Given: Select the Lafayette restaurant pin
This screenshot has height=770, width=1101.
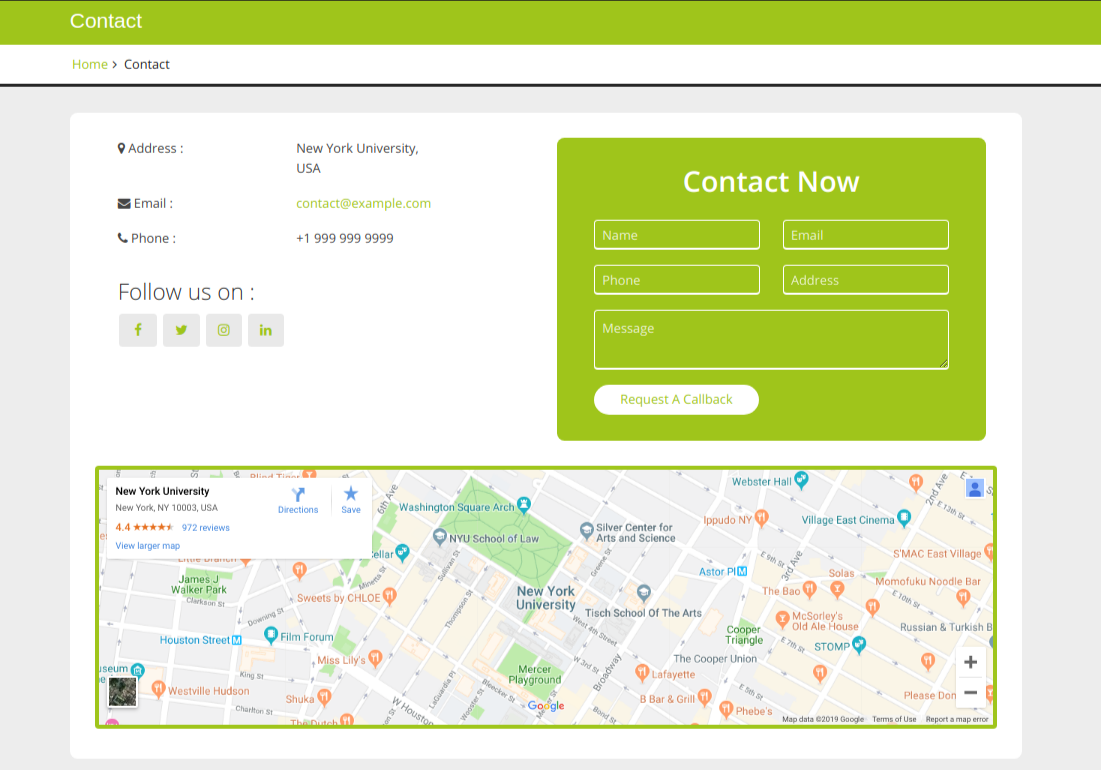Looking at the screenshot, I should tap(642, 672).
